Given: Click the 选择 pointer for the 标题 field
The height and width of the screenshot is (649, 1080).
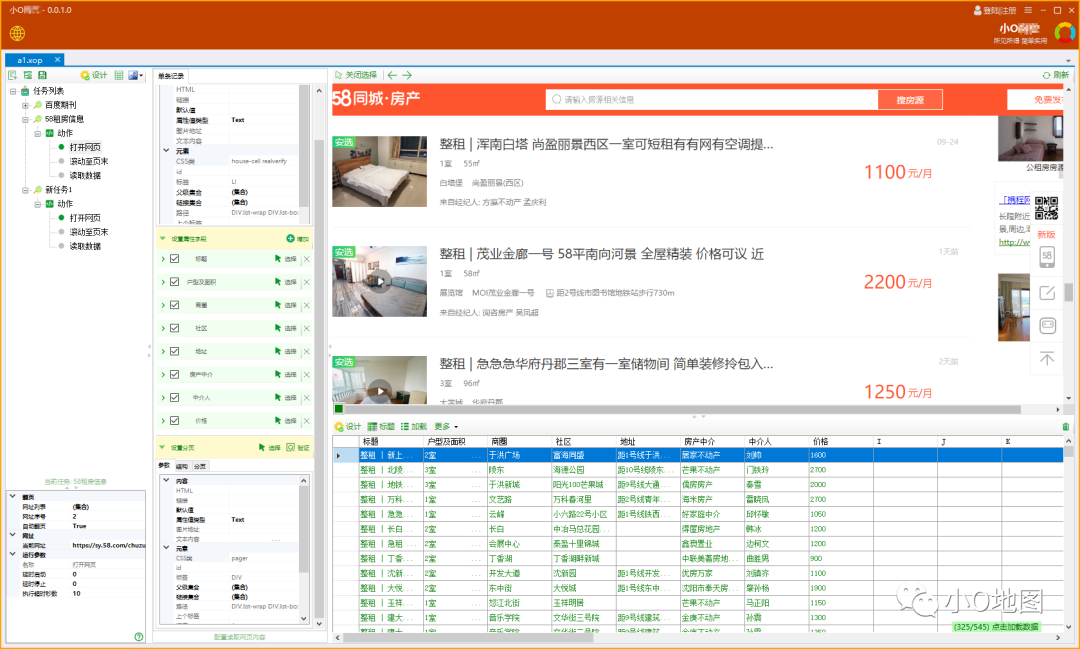Looking at the screenshot, I should (x=285, y=259).
